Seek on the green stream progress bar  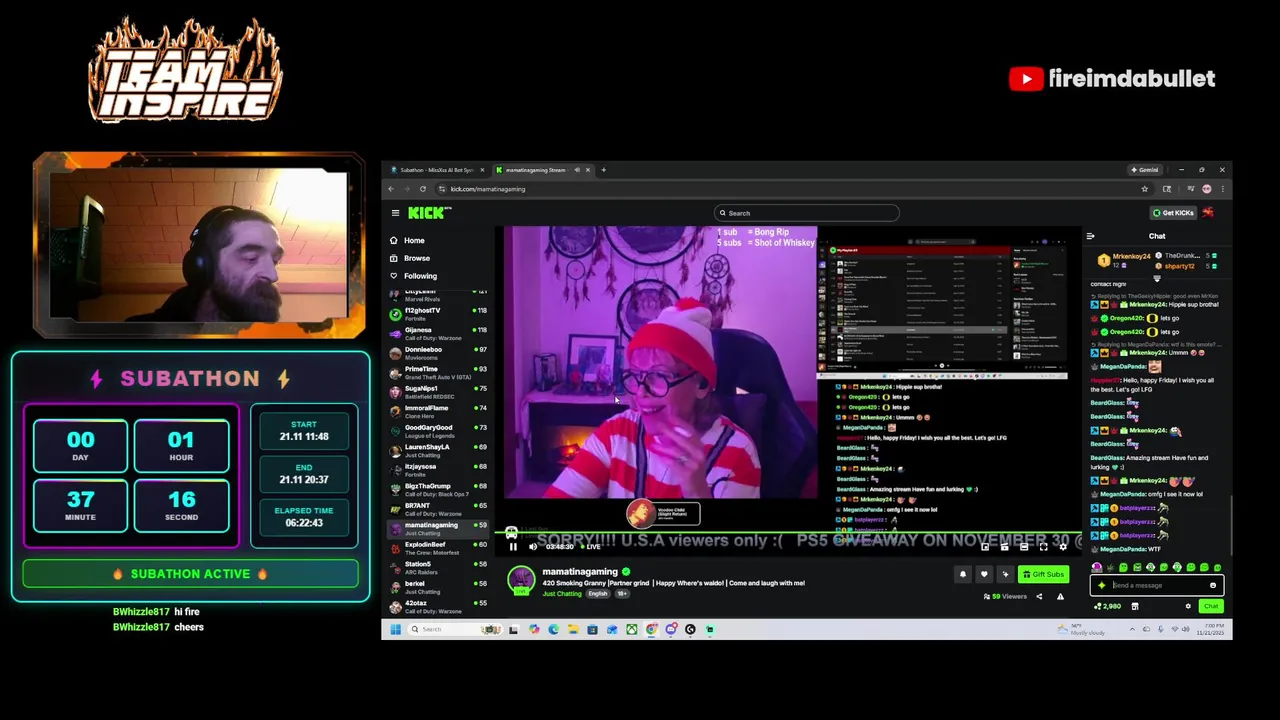coord(790,534)
